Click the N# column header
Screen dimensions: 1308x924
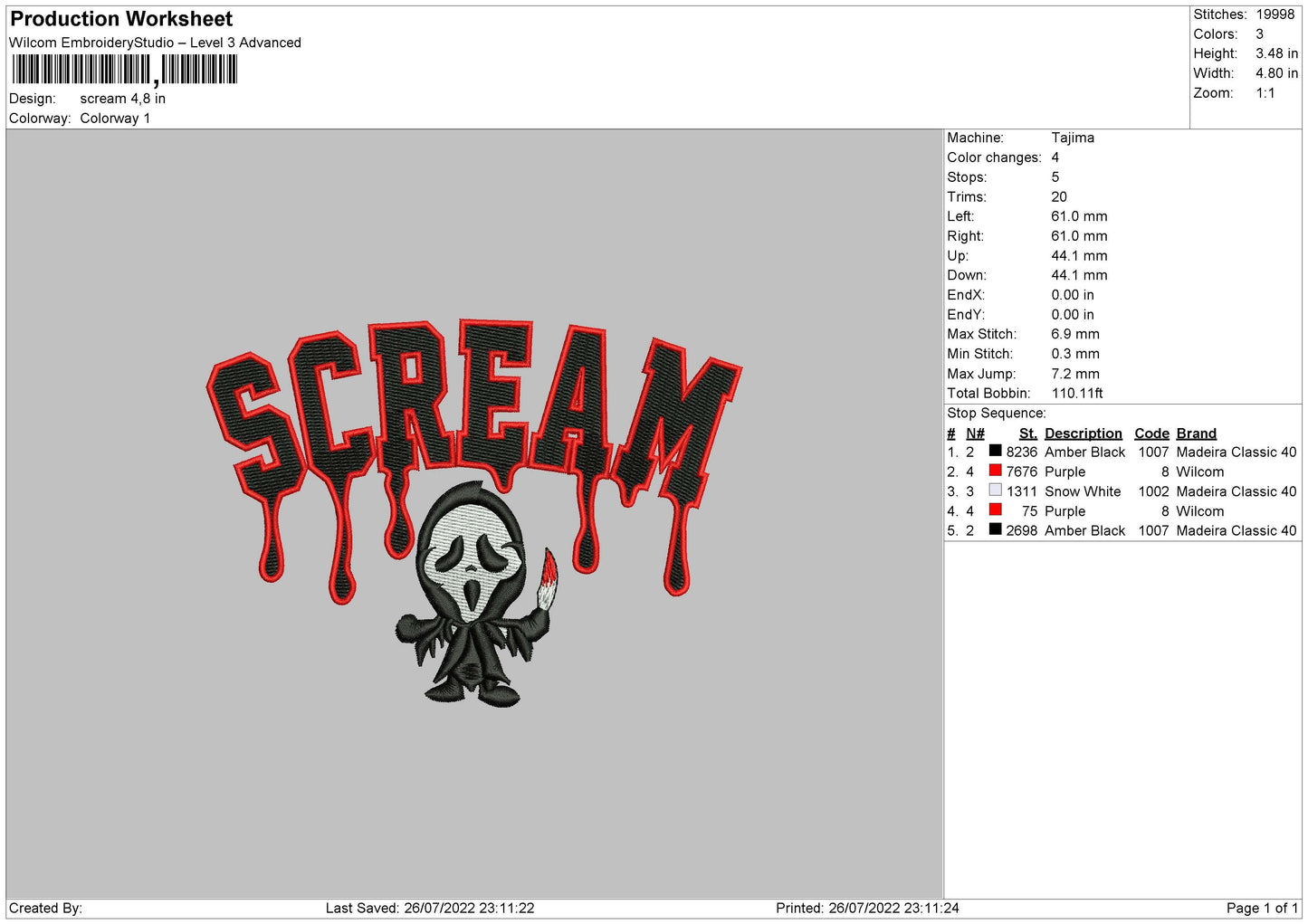point(975,433)
